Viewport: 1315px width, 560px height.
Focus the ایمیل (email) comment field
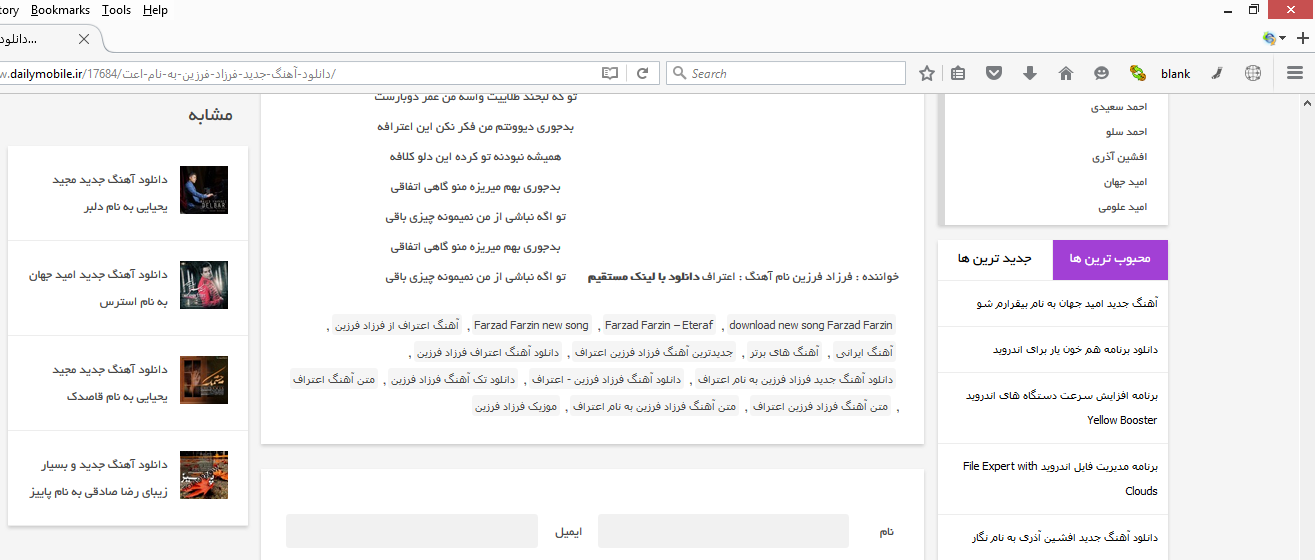(411, 531)
